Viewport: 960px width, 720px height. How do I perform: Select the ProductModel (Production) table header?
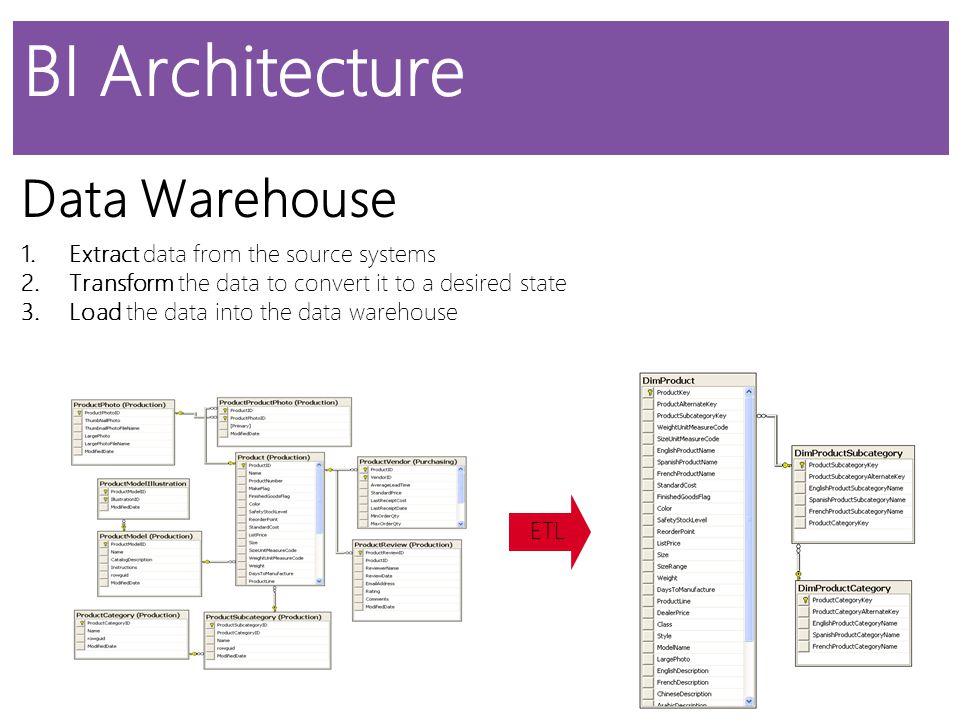point(149,536)
